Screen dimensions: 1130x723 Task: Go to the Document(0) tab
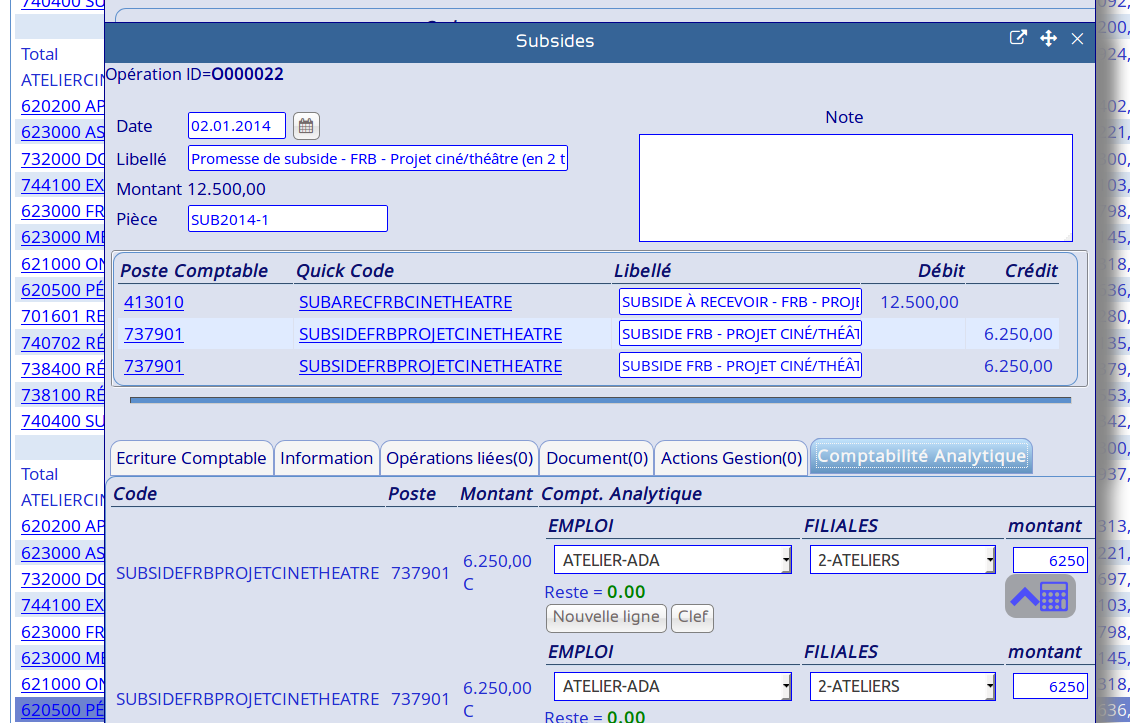tap(597, 458)
